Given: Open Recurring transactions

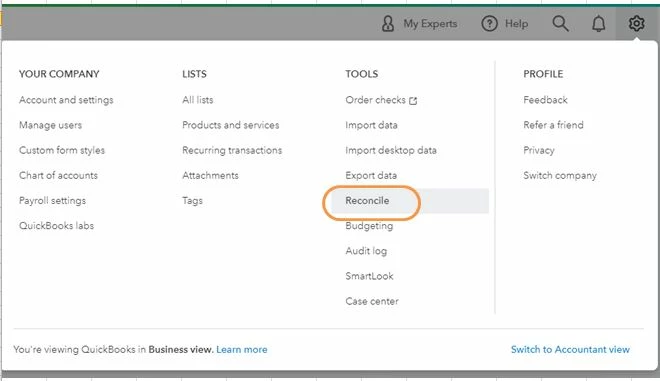Looking at the screenshot, I should pyautogui.click(x=232, y=150).
